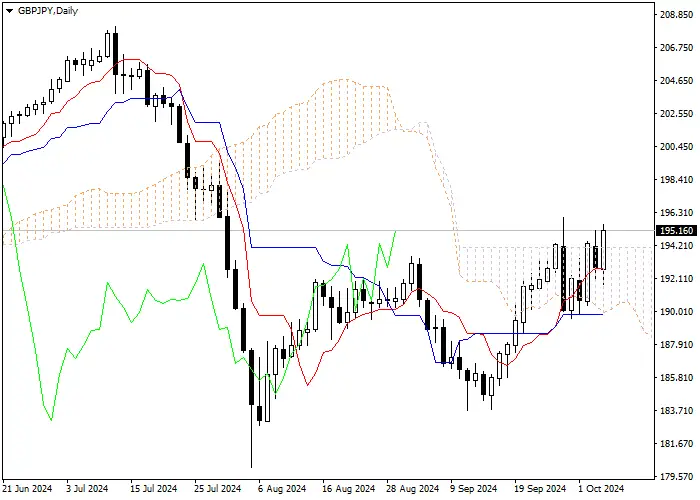The height and width of the screenshot is (500, 700).
Task: Click the 9 Sep 2024 date label
Action: tap(474, 489)
